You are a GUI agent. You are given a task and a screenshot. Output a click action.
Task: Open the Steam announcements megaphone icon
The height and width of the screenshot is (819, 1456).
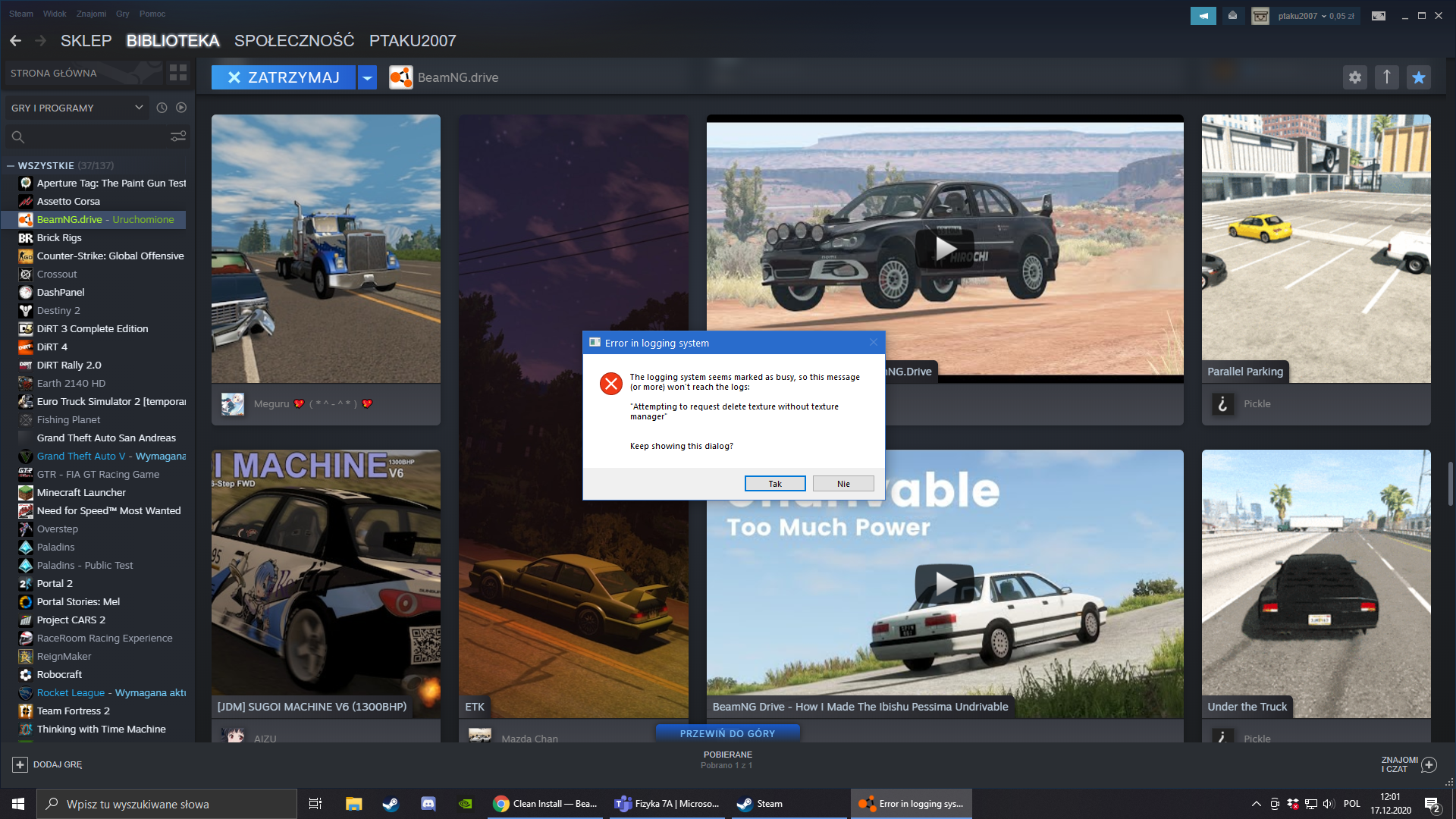1203,16
